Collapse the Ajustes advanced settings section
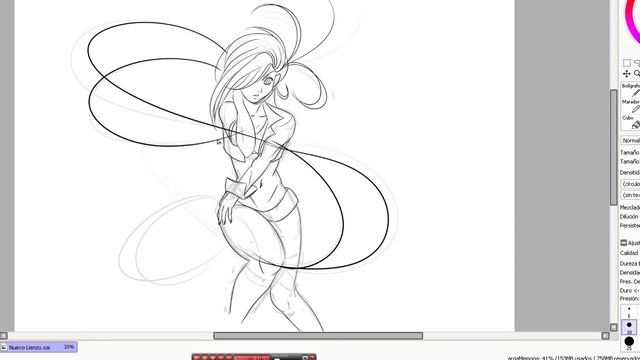 click(624, 243)
